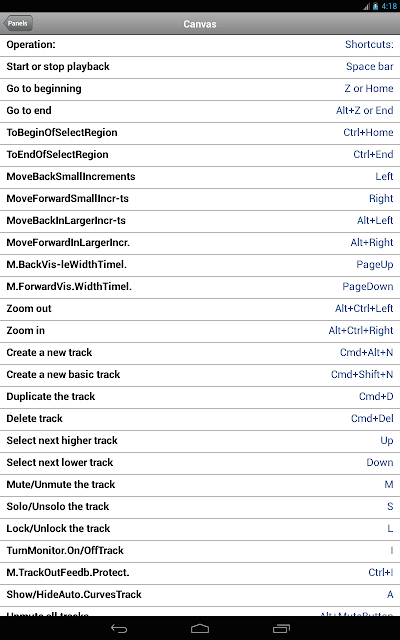Screen dimensions: 400x640
Task: Tap the Go to end row
Action: (200, 111)
